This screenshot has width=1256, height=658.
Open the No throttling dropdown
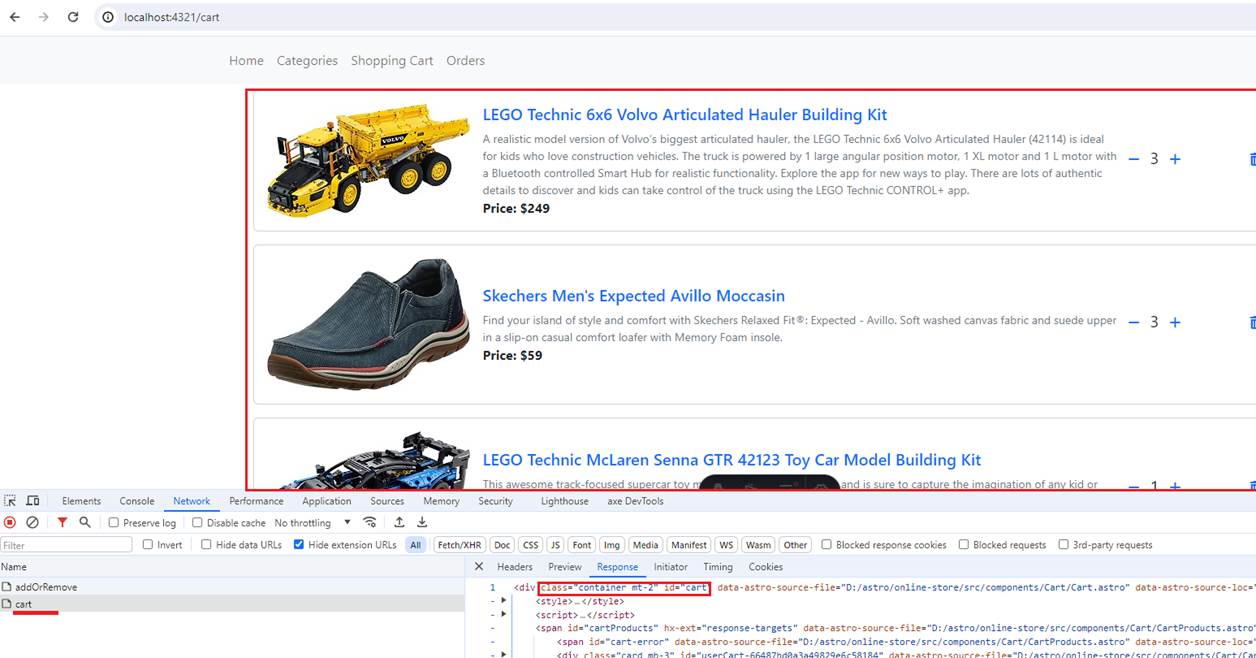(313, 522)
